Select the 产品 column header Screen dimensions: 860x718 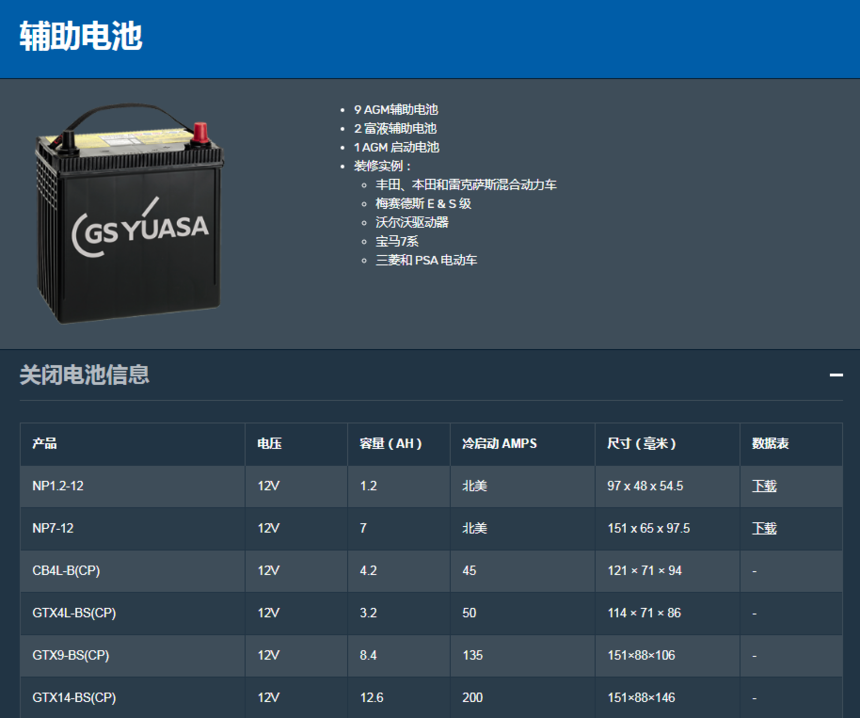click(133, 444)
